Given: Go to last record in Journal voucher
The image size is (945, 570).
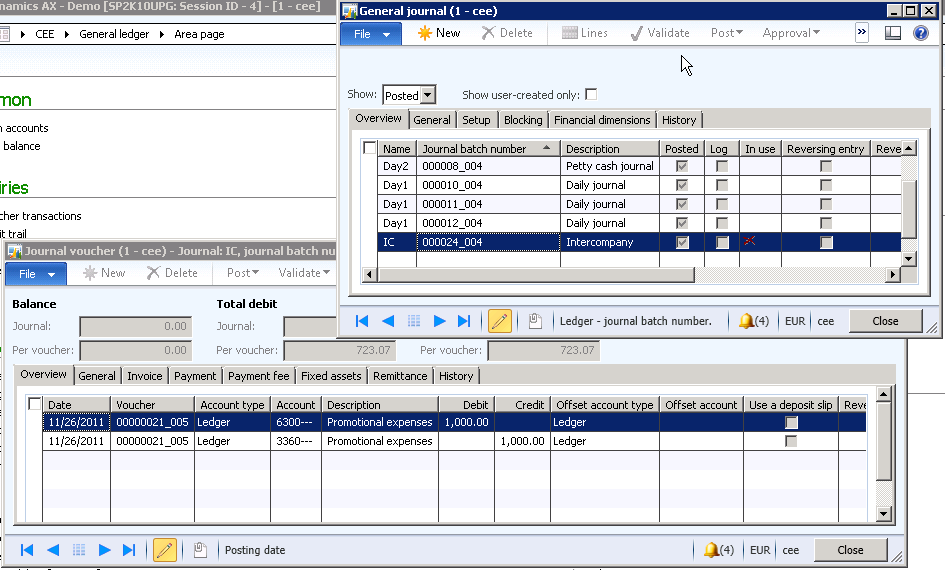Looking at the screenshot, I should (128, 550).
